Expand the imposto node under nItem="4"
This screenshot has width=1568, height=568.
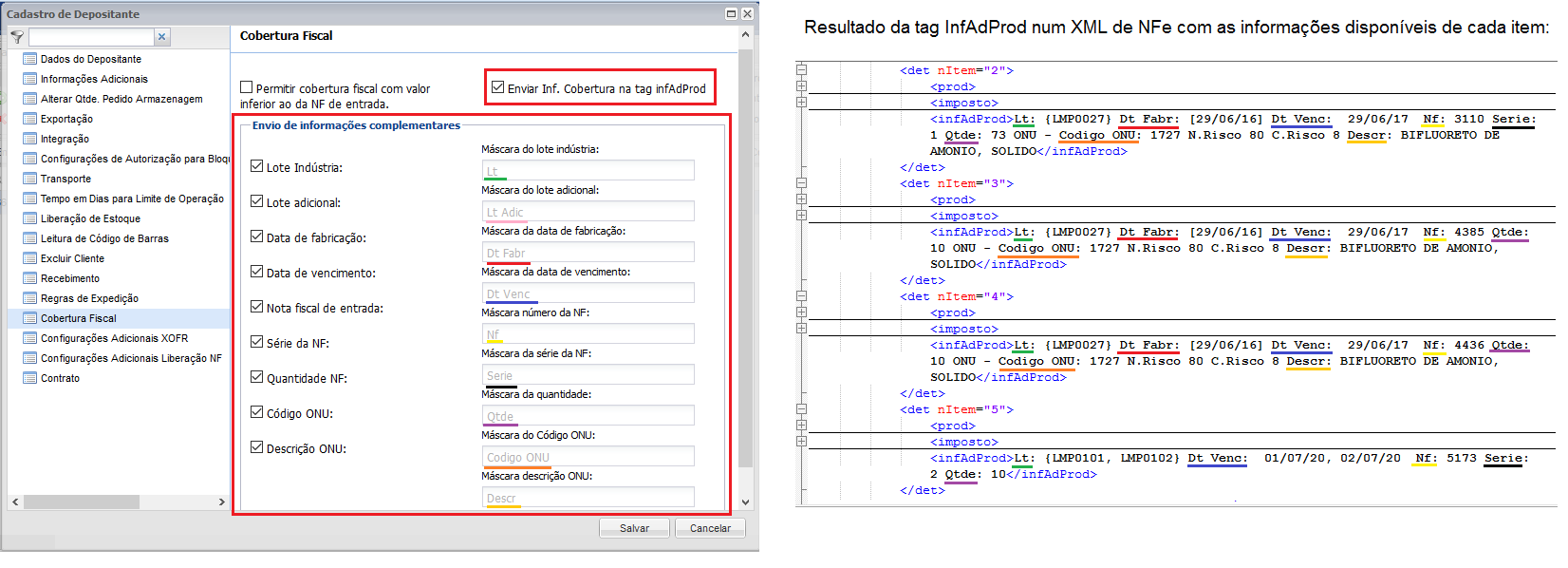pos(802,329)
